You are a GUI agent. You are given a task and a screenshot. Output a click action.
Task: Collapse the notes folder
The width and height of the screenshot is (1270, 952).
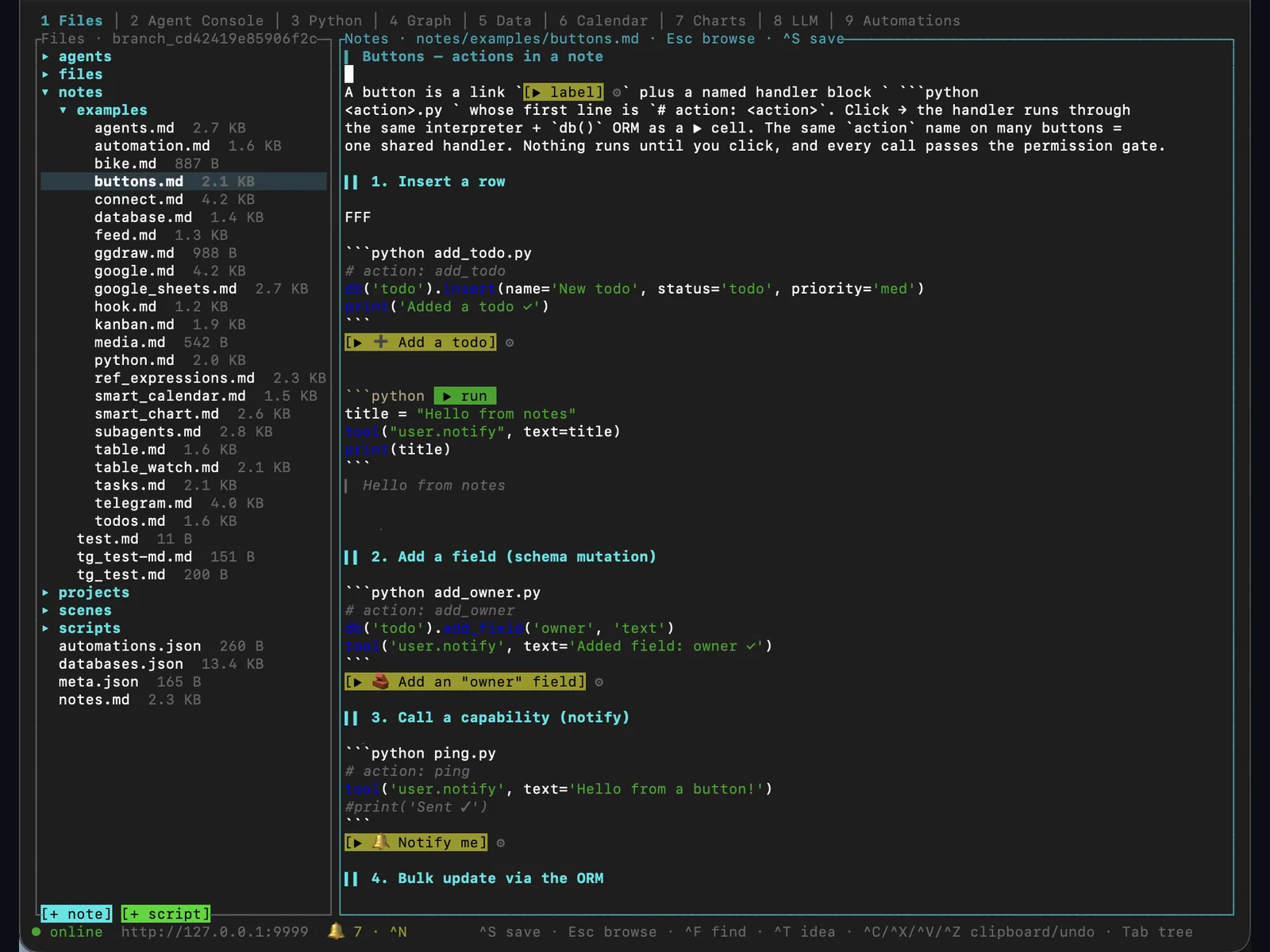45,93
